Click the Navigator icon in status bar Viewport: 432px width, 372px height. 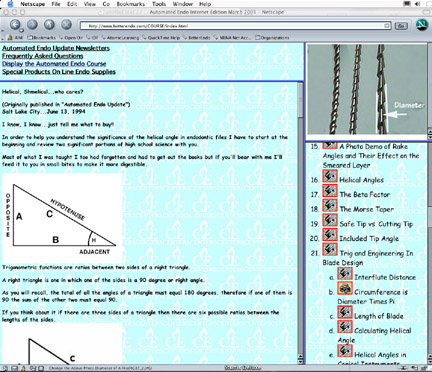(6, 368)
